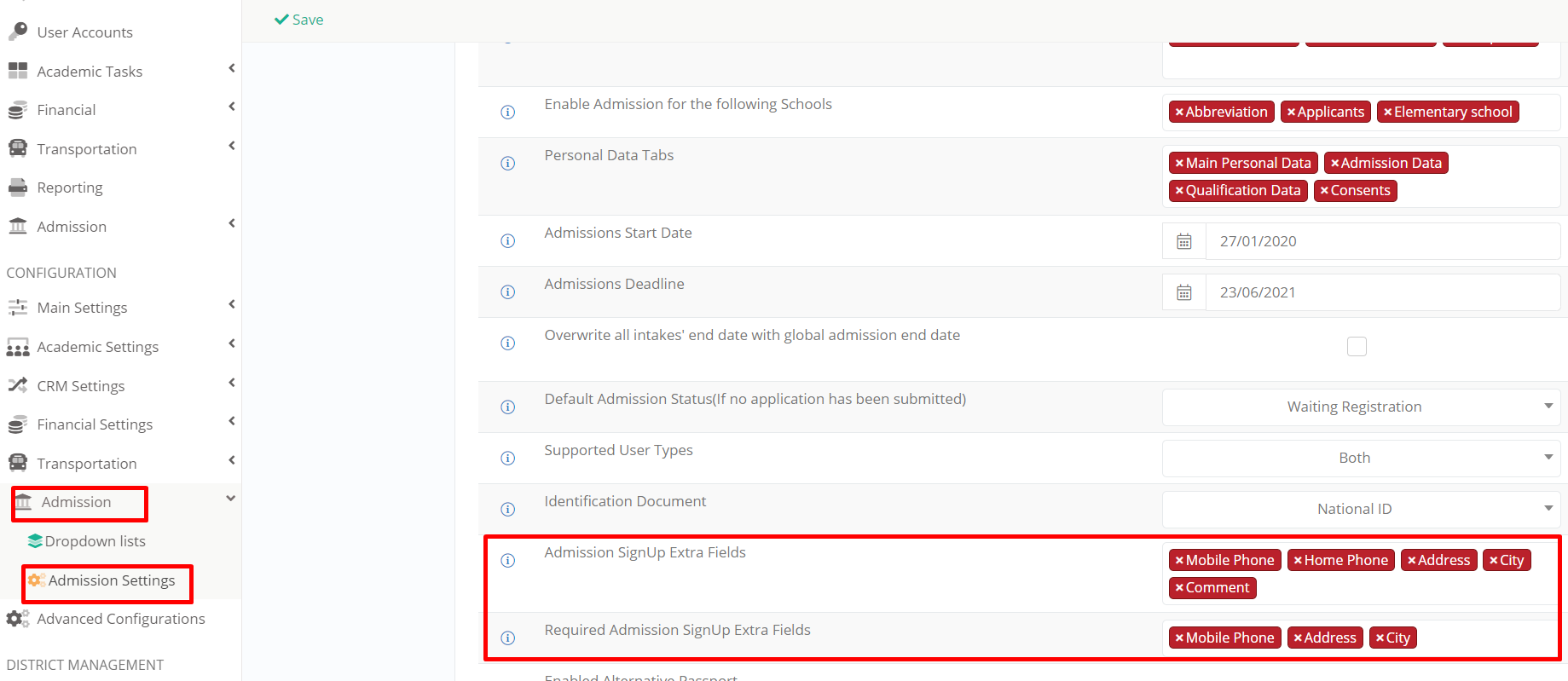Image resolution: width=1568 pixels, height=681 pixels.
Task: Collapse the configuration Admission submenu chevron
Action: coord(230,499)
